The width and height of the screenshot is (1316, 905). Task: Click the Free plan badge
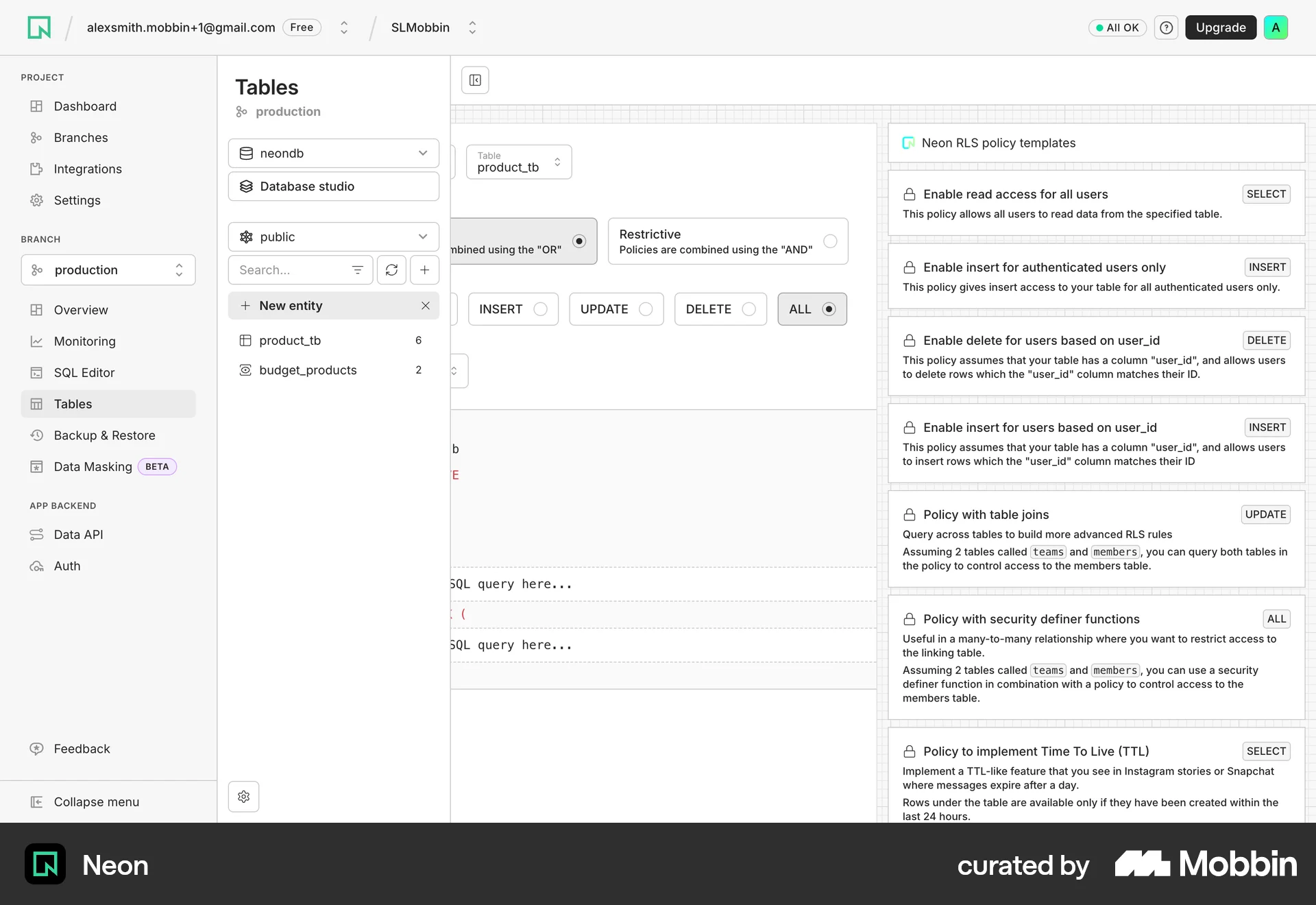coord(302,27)
